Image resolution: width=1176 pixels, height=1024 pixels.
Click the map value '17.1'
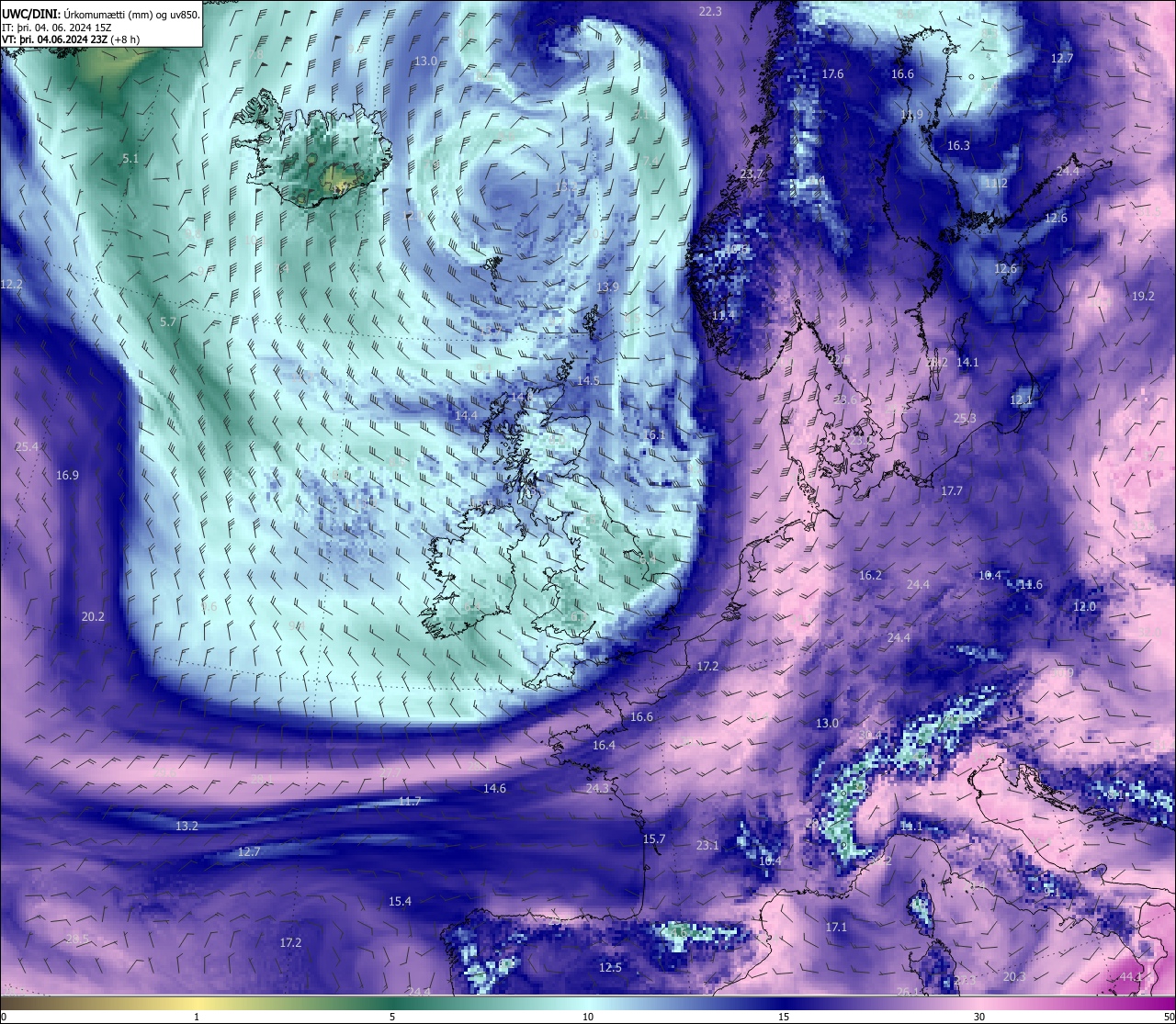[836, 927]
